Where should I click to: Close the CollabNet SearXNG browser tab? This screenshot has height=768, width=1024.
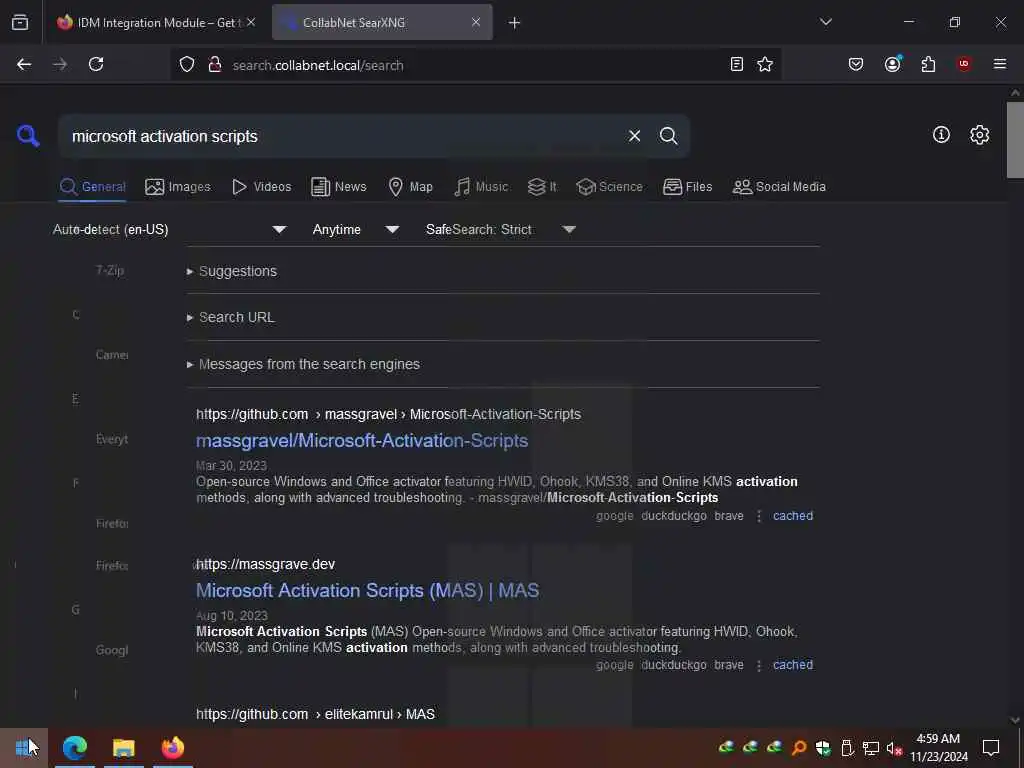(x=476, y=22)
